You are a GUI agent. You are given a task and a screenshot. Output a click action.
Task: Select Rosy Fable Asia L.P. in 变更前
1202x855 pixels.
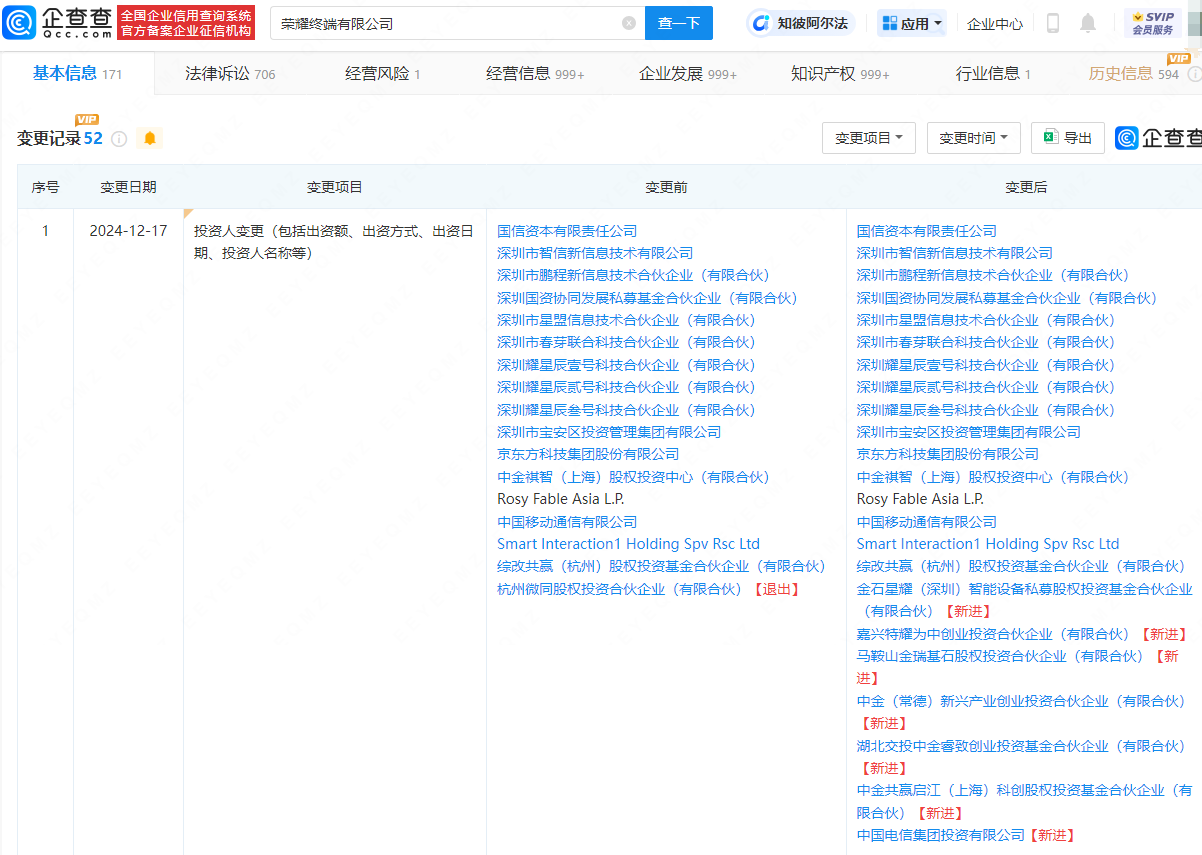[561, 499]
